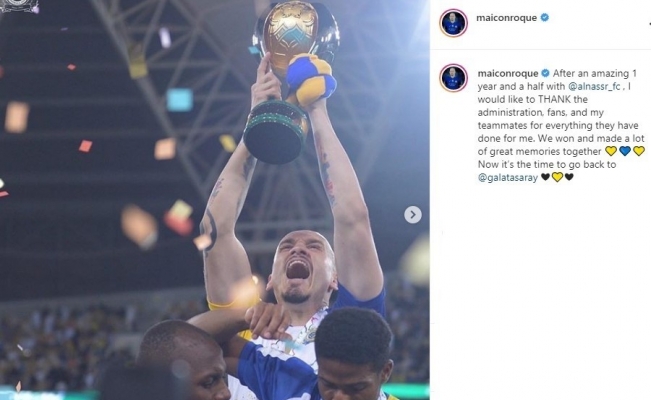Open the avatar beside the caption text
651x400 pixels.
pos(453,78)
